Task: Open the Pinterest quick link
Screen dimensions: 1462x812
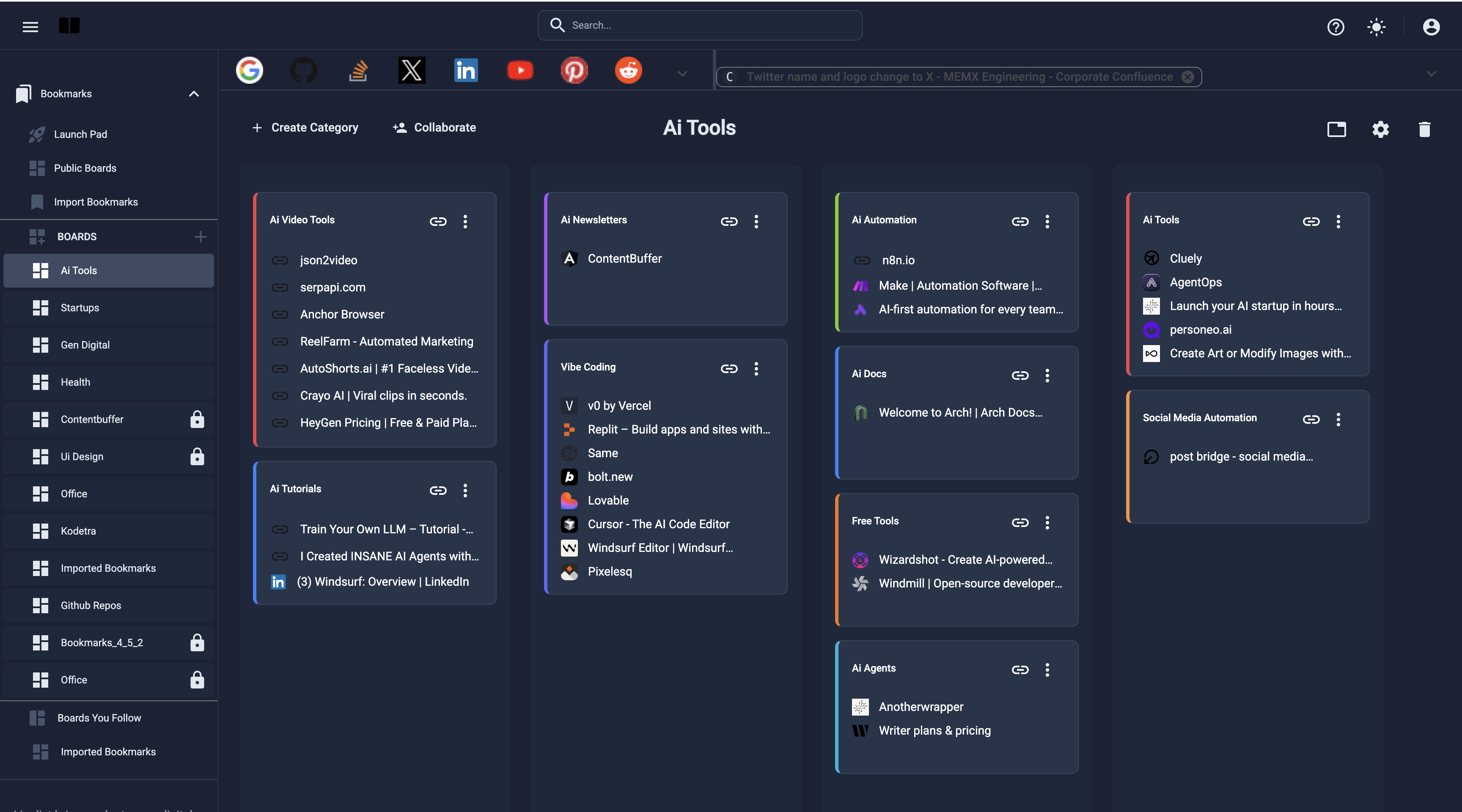Action: click(x=574, y=70)
